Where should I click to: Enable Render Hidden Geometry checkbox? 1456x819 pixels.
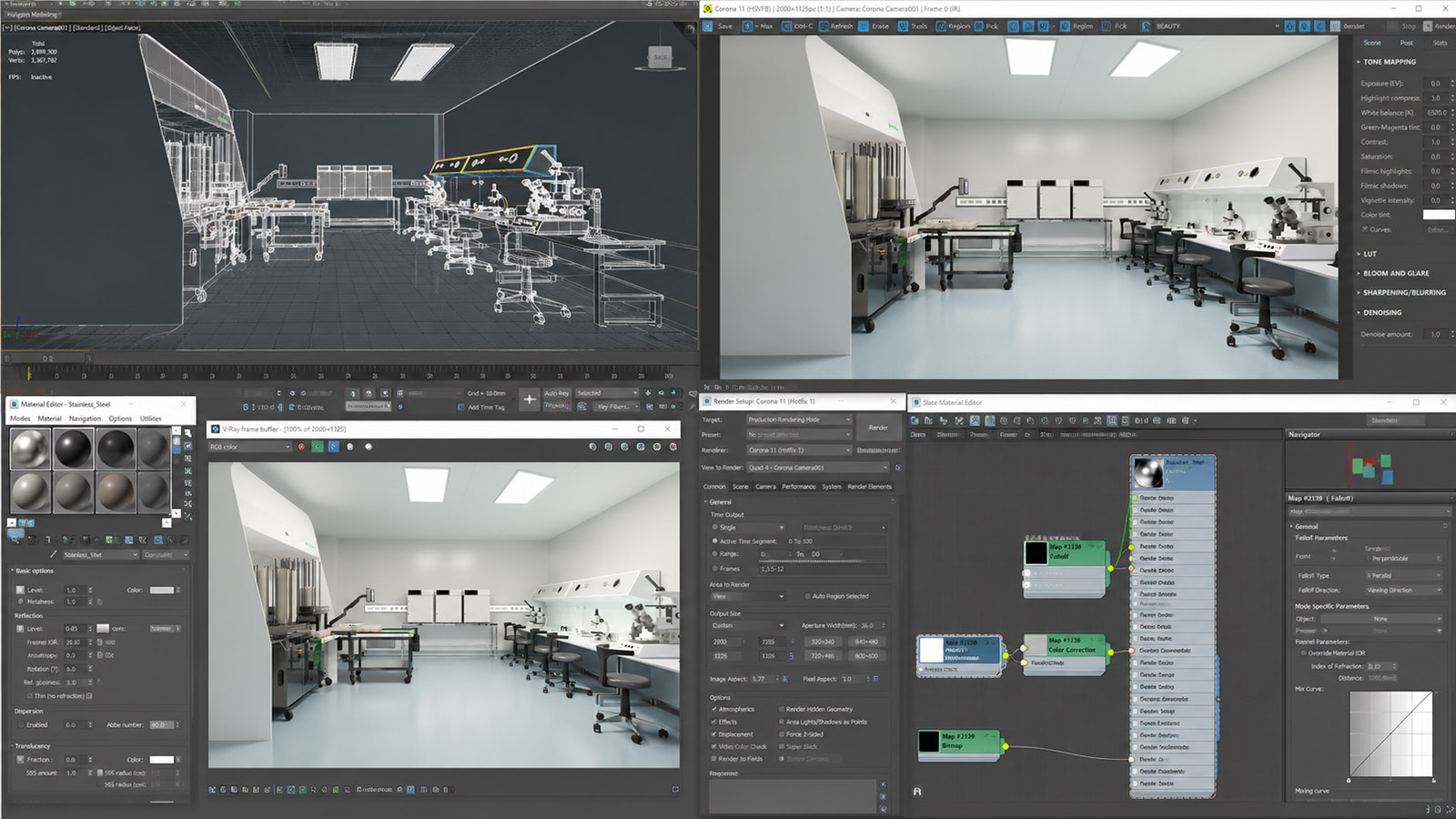781,709
